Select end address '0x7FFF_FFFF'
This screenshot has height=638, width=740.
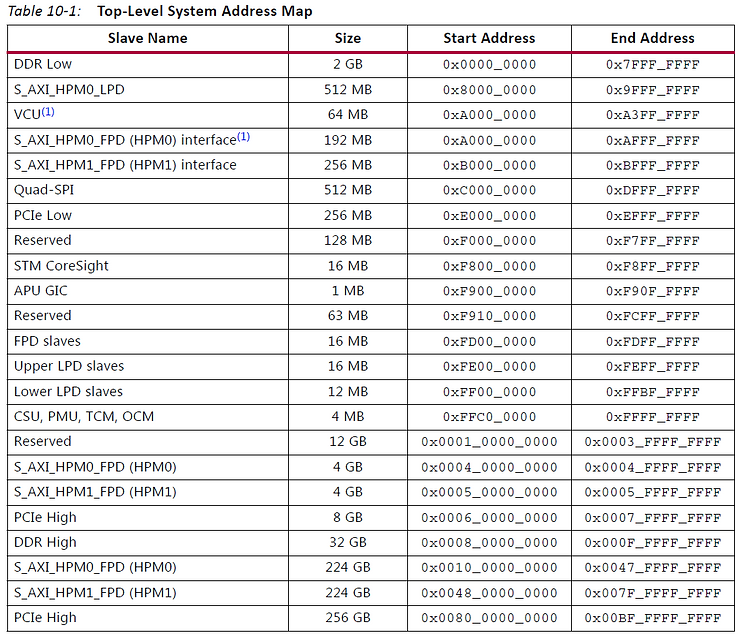point(653,65)
